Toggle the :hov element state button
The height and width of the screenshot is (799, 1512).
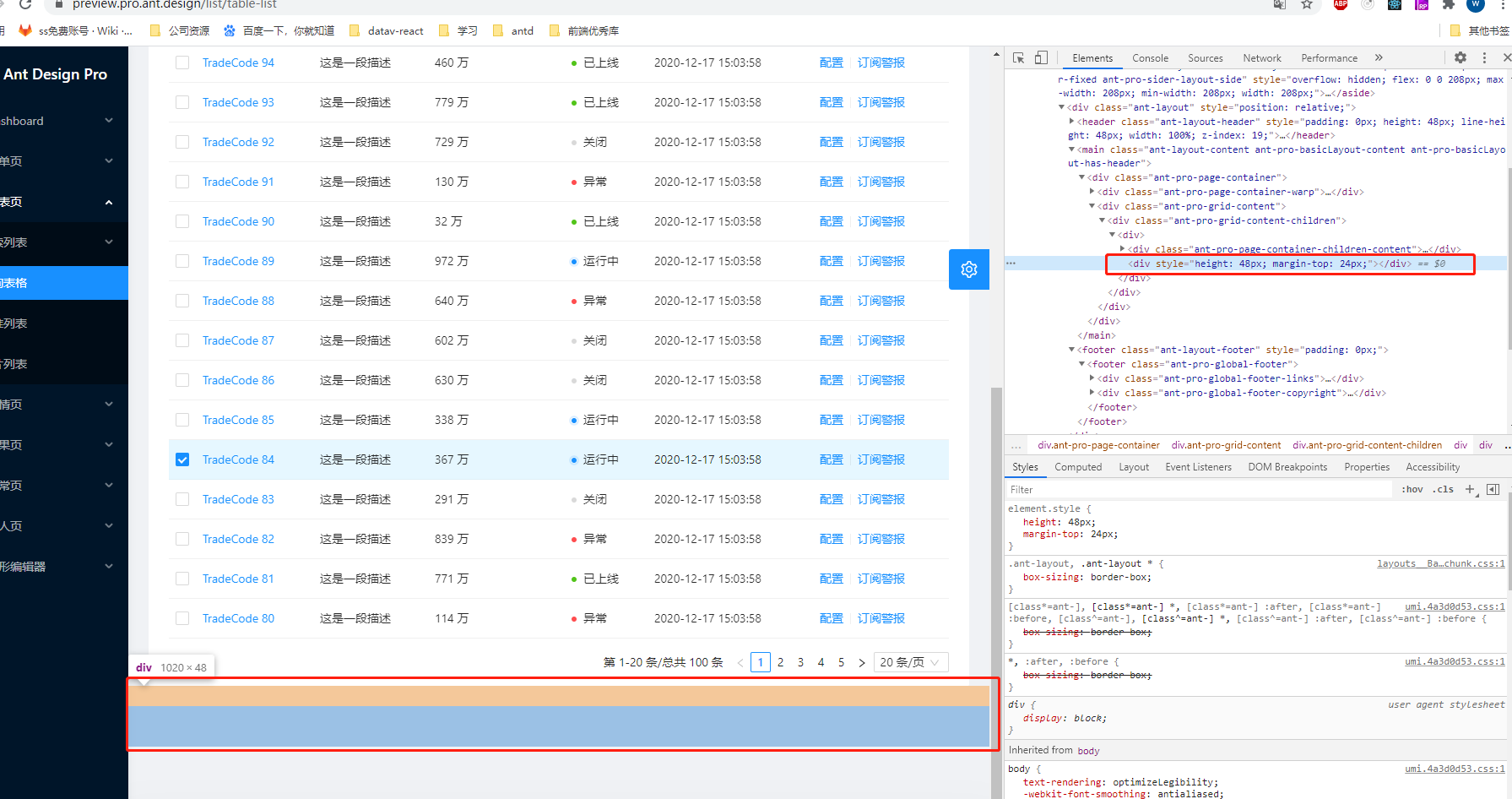point(1412,489)
